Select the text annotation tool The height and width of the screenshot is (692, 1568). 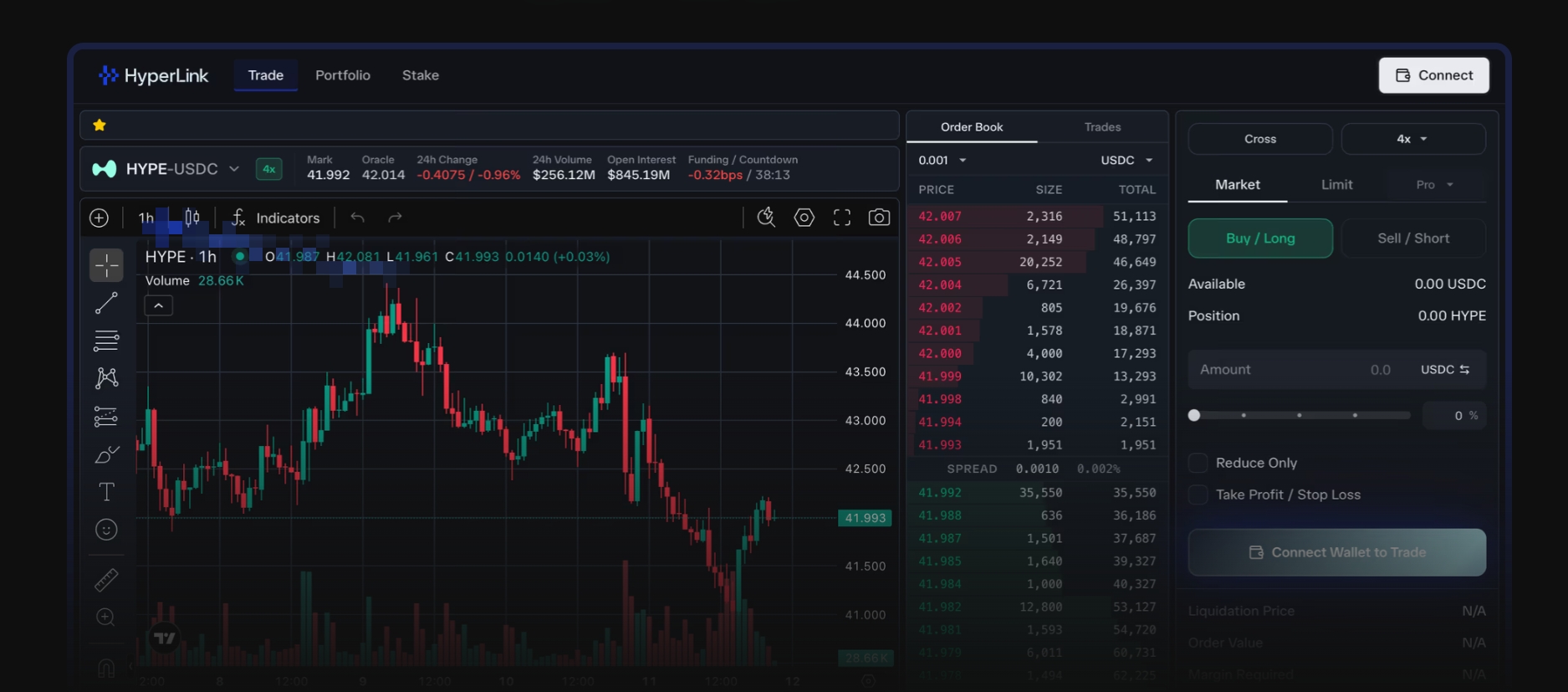(106, 492)
